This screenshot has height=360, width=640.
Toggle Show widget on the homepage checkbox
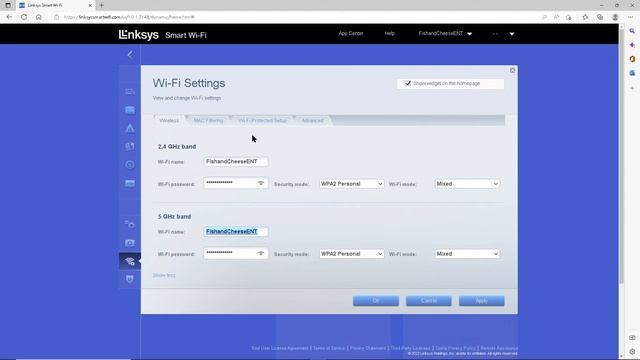408,83
